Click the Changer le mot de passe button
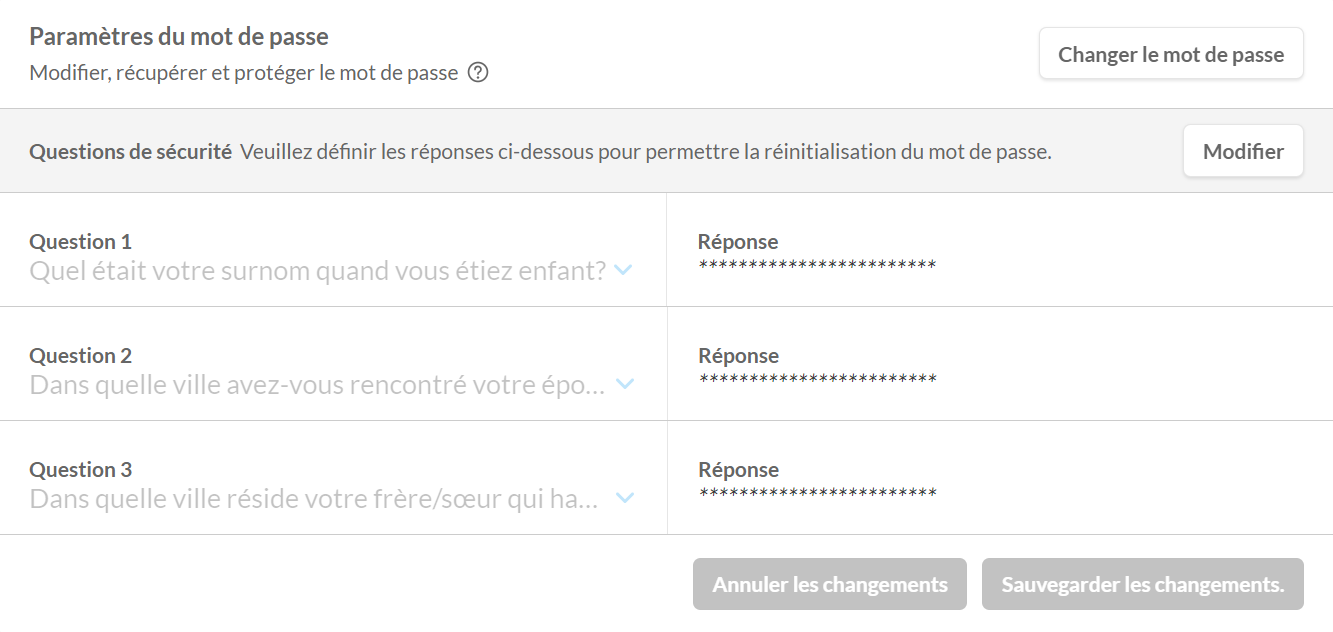Screen dimensions: 1333x632 tap(1171, 54)
